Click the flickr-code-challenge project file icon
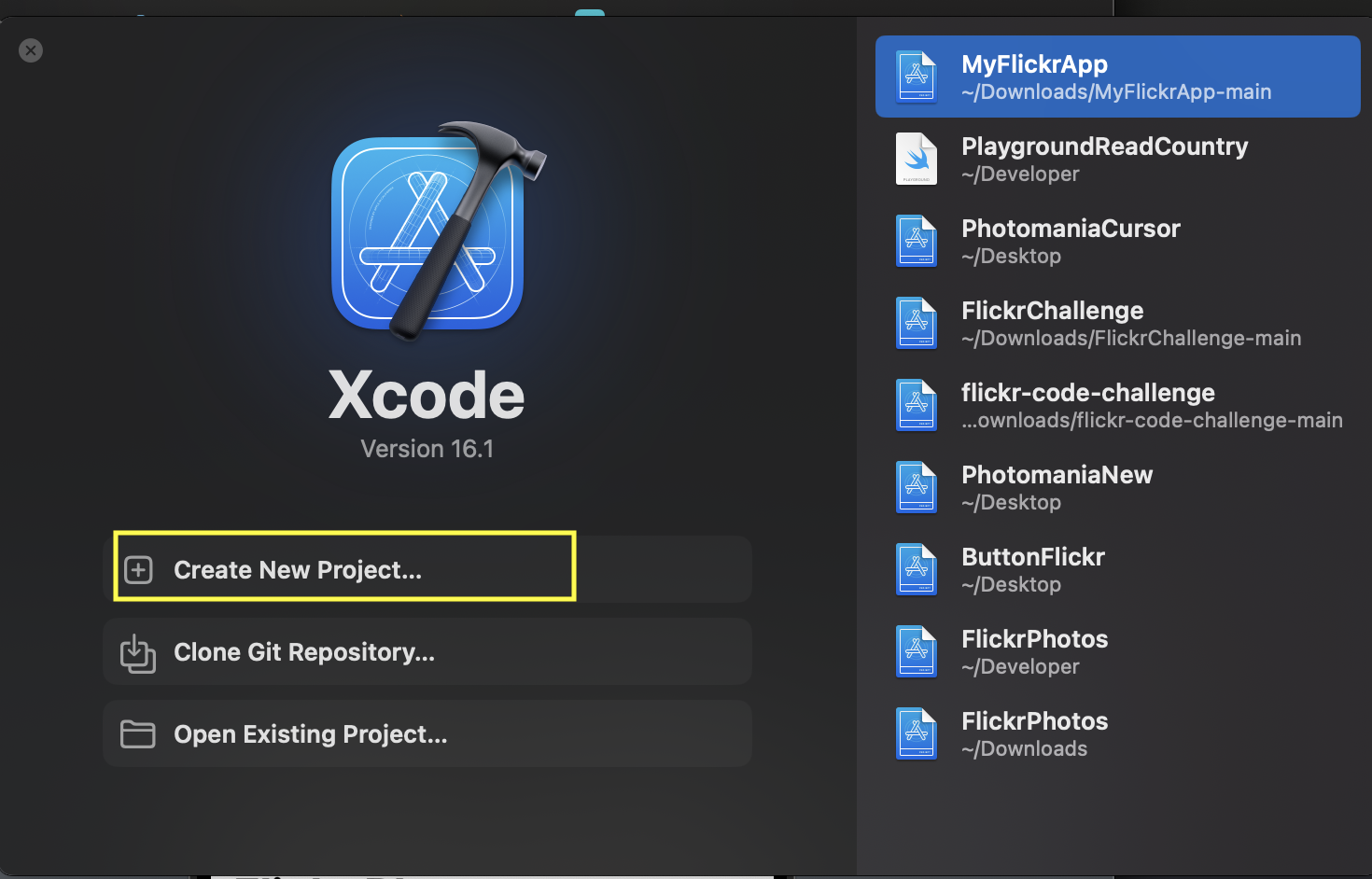The width and height of the screenshot is (1372, 879). 917,405
